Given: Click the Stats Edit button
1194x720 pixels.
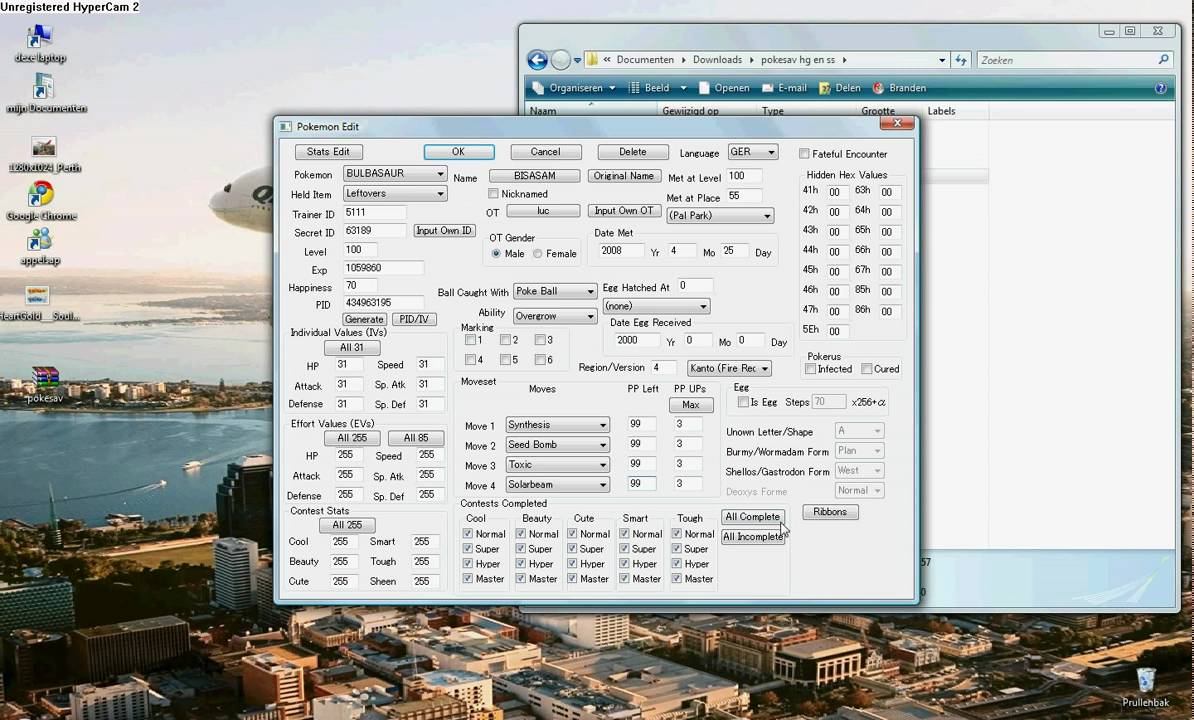Looking at the screenshot, I should pos(328,151).
